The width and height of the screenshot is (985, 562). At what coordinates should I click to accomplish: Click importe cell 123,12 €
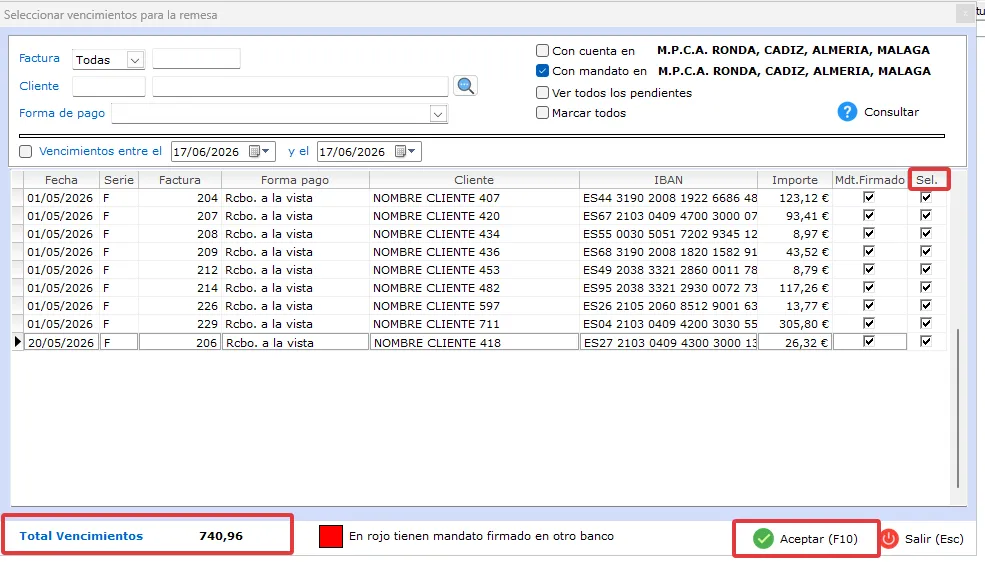point(795,198)
